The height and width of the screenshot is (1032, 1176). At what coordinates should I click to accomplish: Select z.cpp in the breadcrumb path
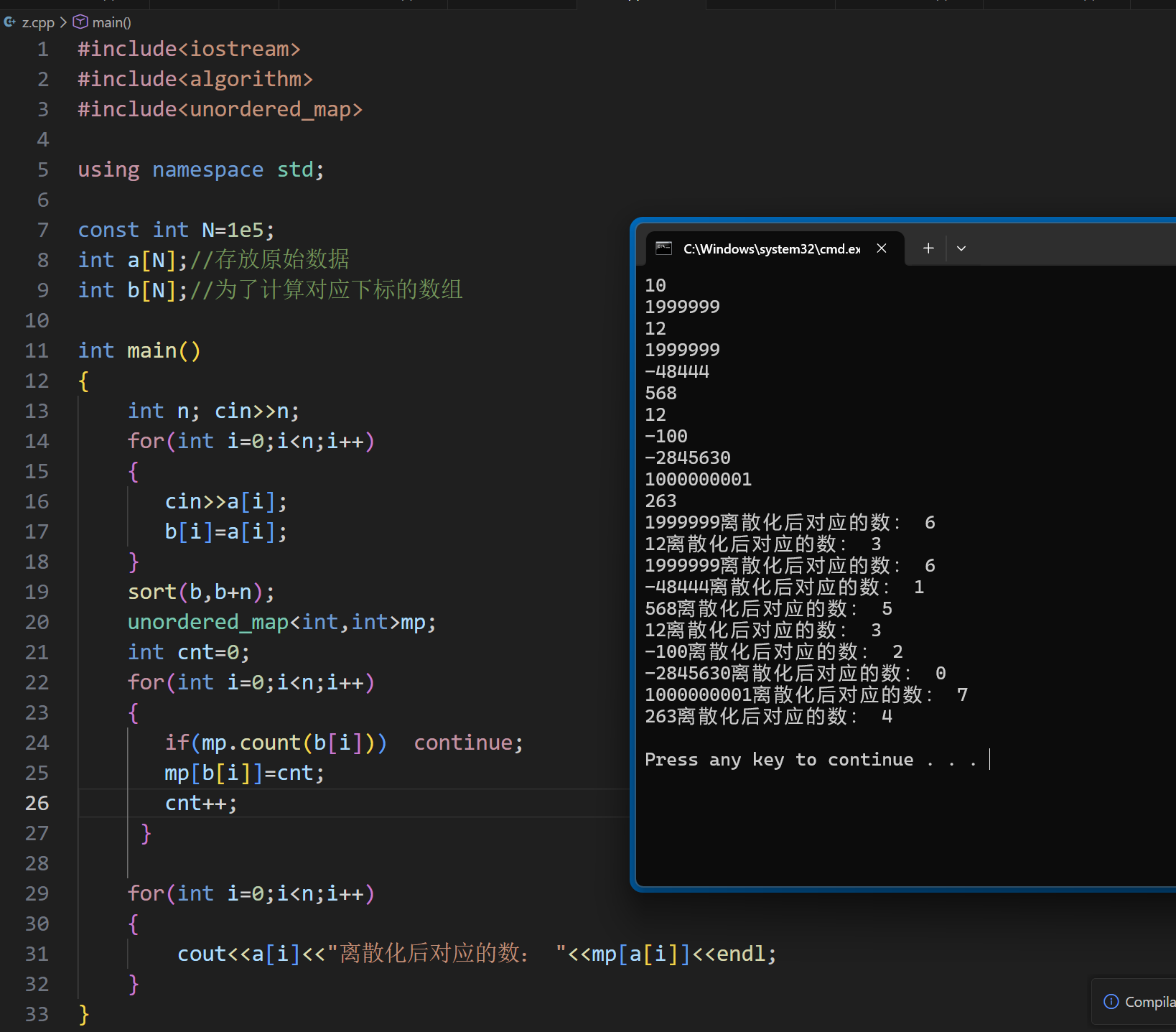tap(38, 22)
